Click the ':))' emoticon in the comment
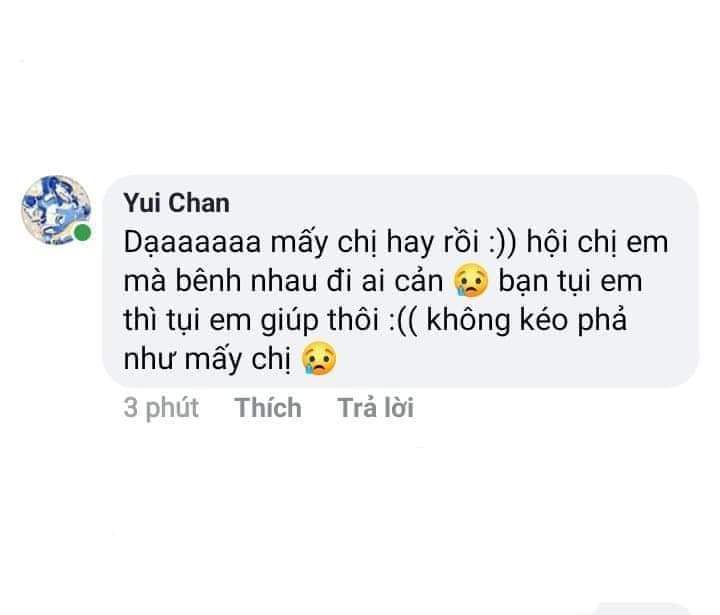The height and width of the screenshot is (615, 720). pyautogui.click(x=502, y=242)
